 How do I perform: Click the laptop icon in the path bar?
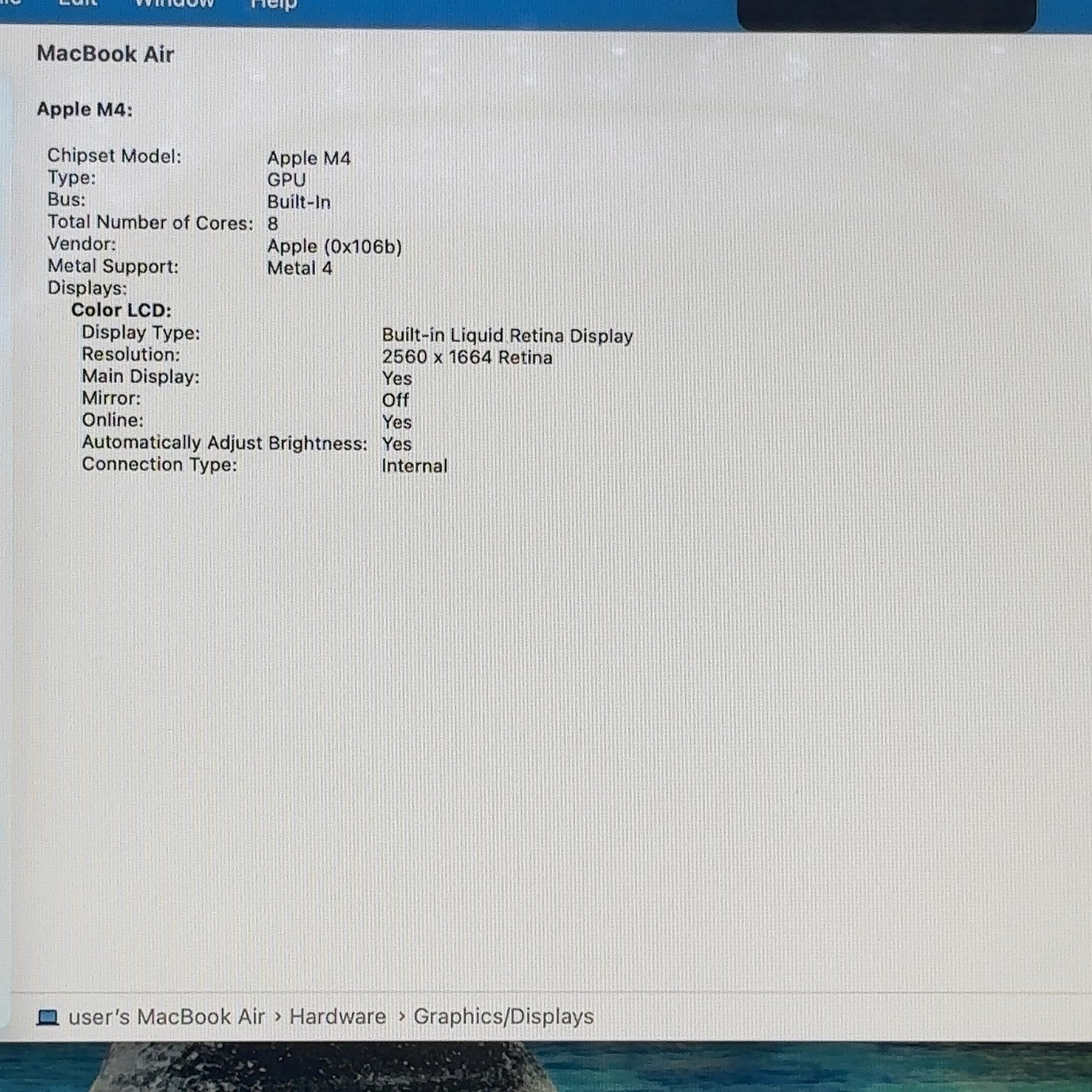point(47,1017)
